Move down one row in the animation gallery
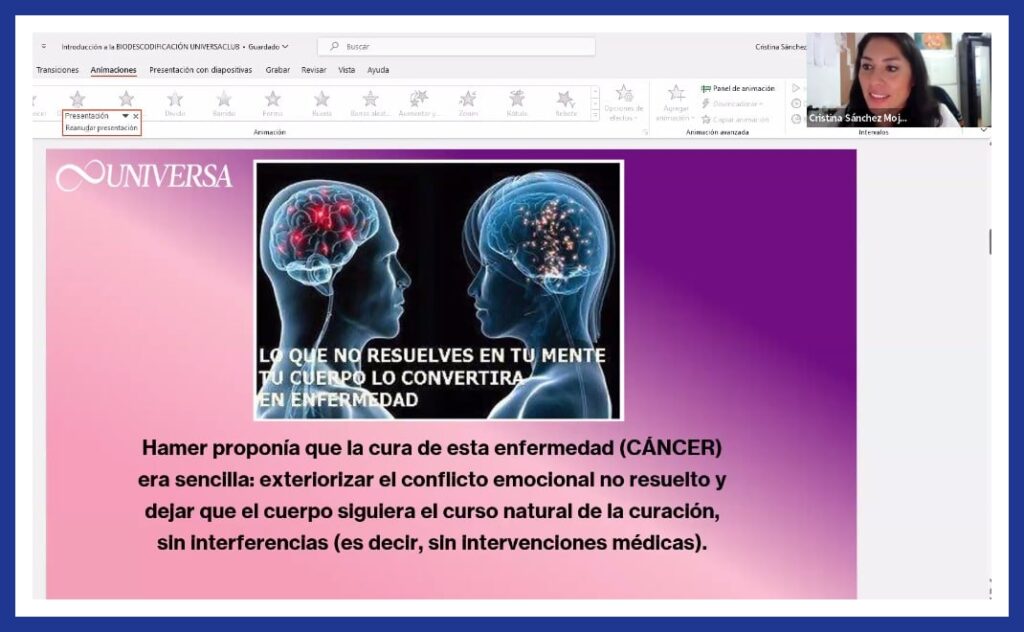The height and width of the screenshot is (632, 1024). coord(595,104)
